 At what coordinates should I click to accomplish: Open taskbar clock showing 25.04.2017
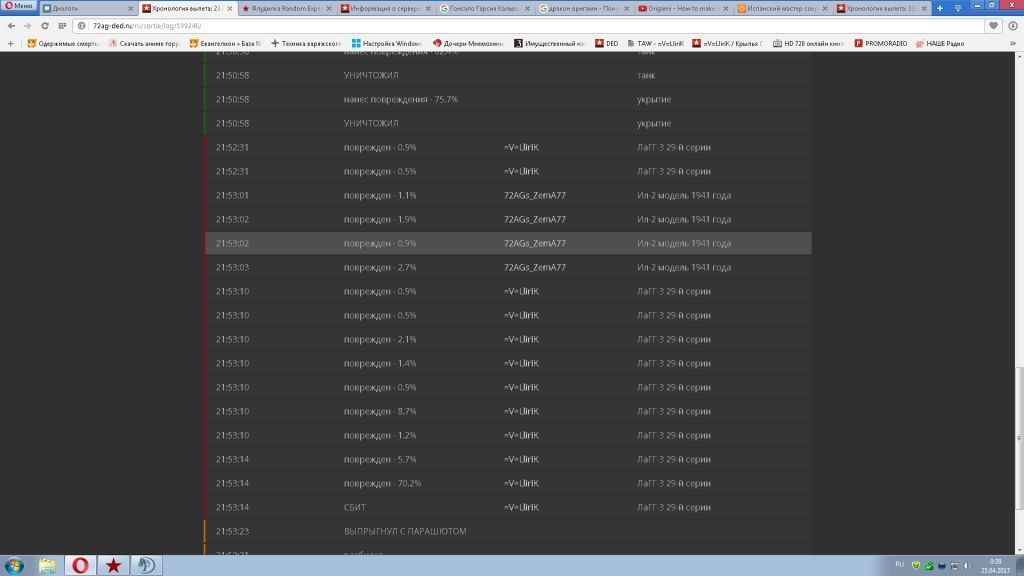click(995, 566)
